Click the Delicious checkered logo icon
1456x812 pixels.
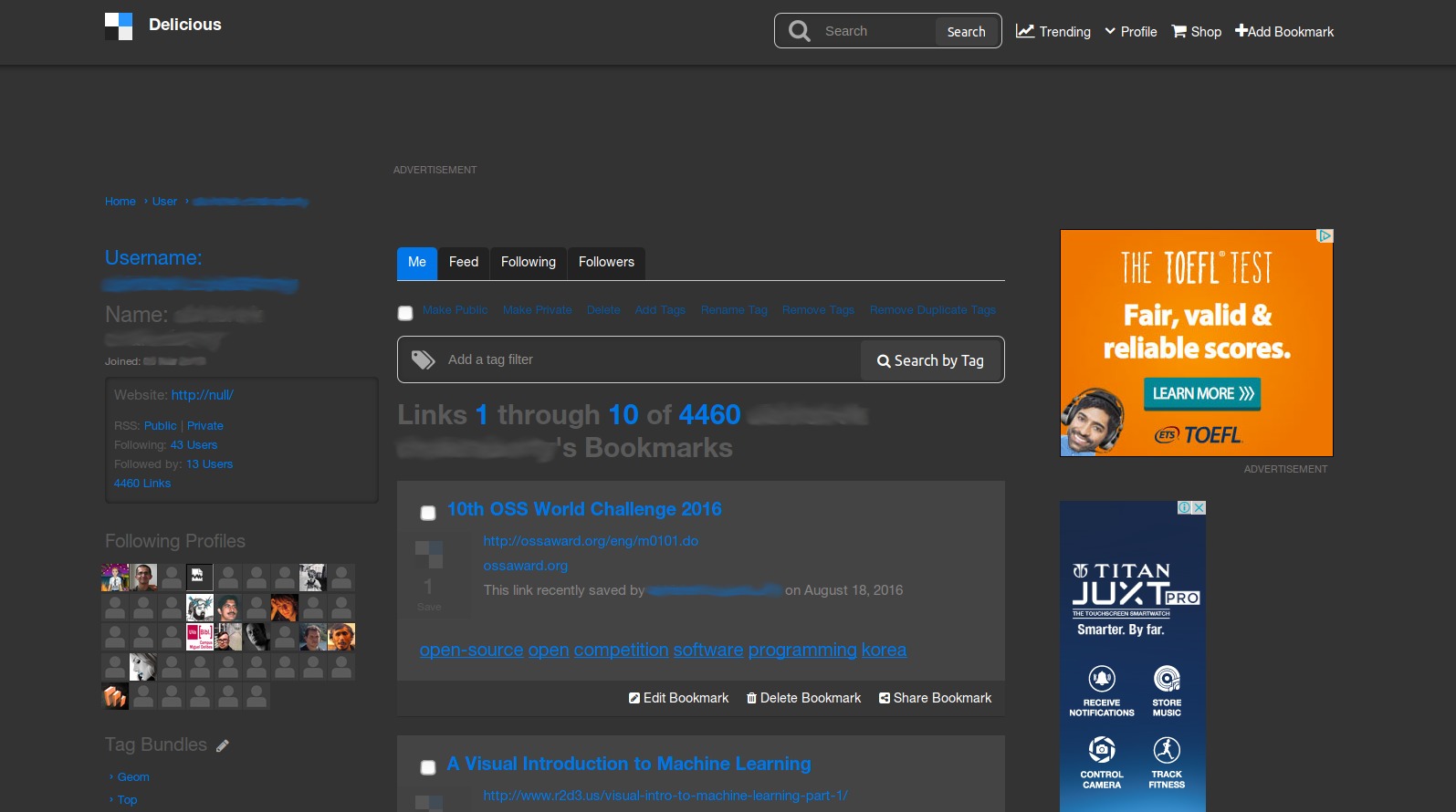click(119, 26)
